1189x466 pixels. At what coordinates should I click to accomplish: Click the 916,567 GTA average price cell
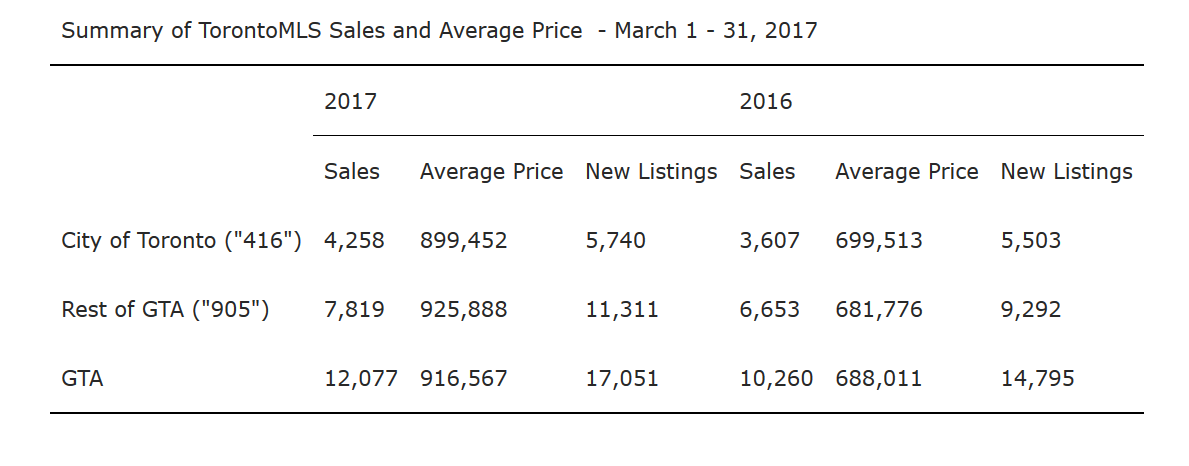(463, 378)
